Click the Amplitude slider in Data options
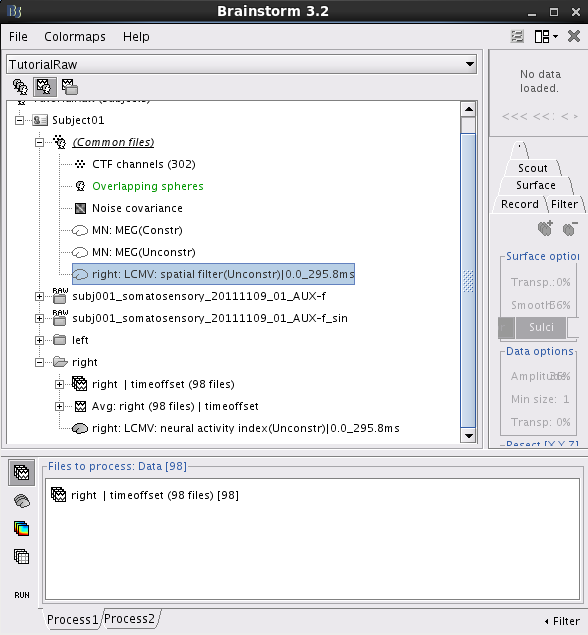 pos(540,376)
